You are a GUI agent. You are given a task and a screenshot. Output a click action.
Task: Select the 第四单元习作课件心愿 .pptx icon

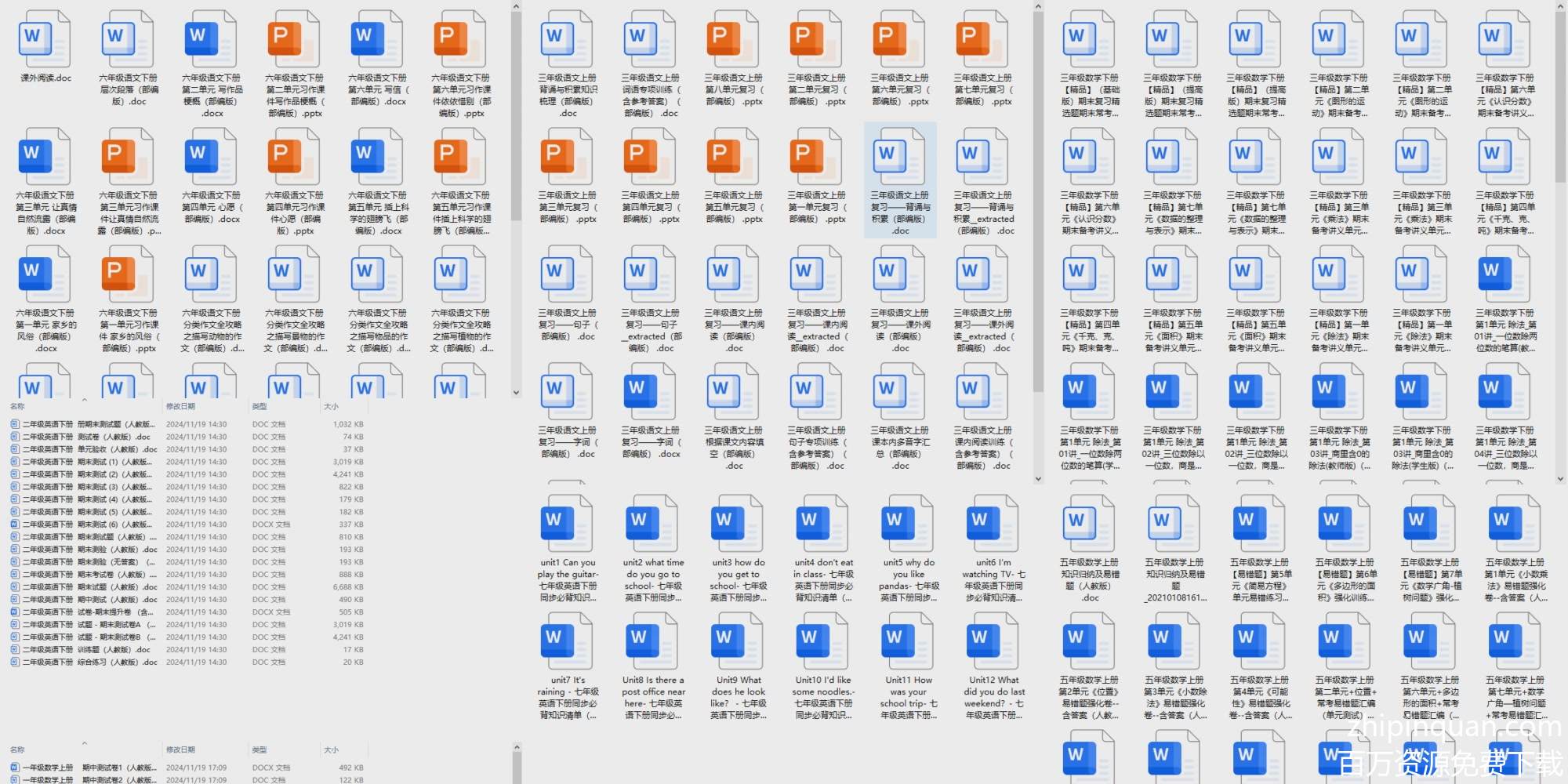295,156
